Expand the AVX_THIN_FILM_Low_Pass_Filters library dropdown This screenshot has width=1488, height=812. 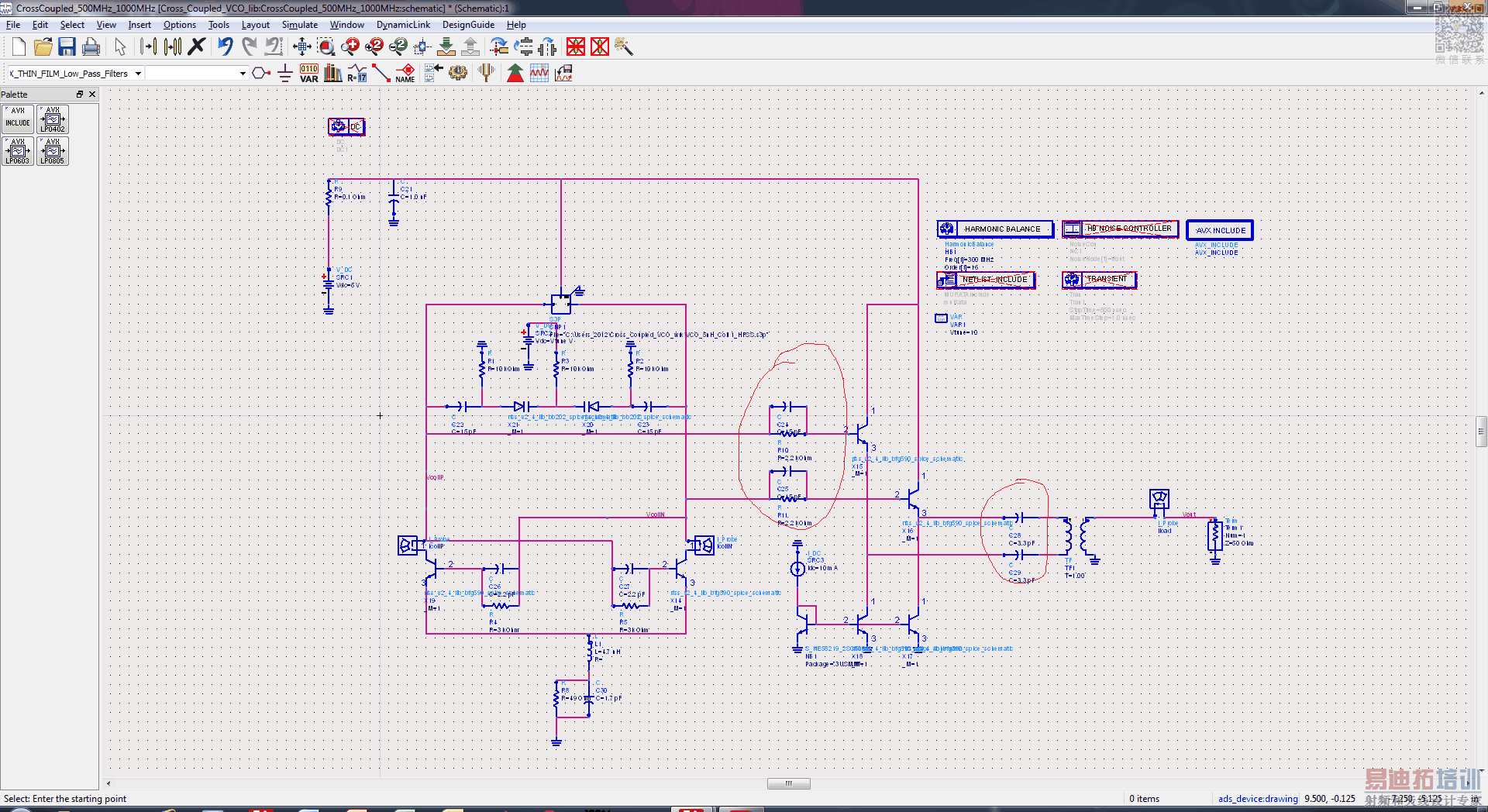coord(138,74)
